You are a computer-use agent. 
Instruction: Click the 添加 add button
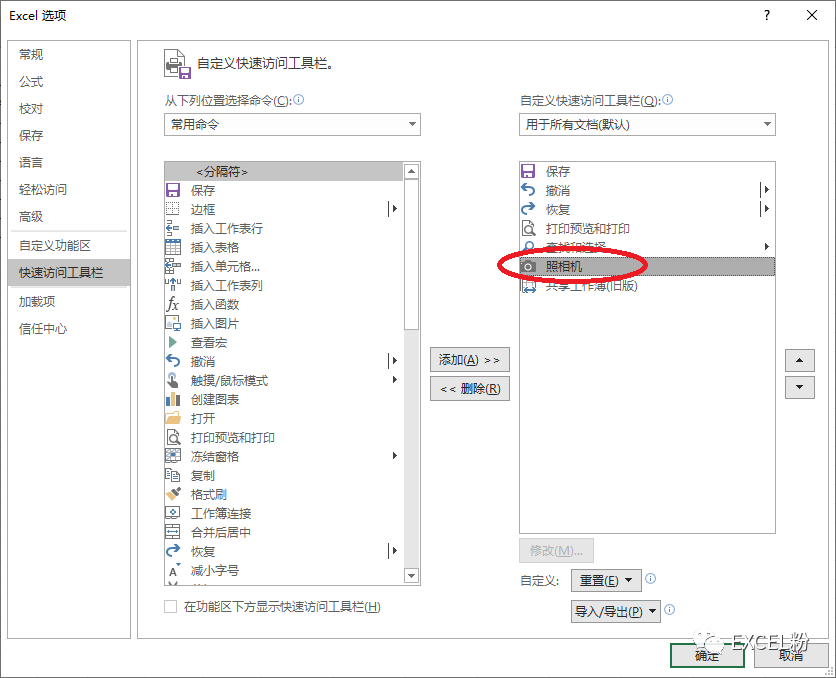(470, 360)
